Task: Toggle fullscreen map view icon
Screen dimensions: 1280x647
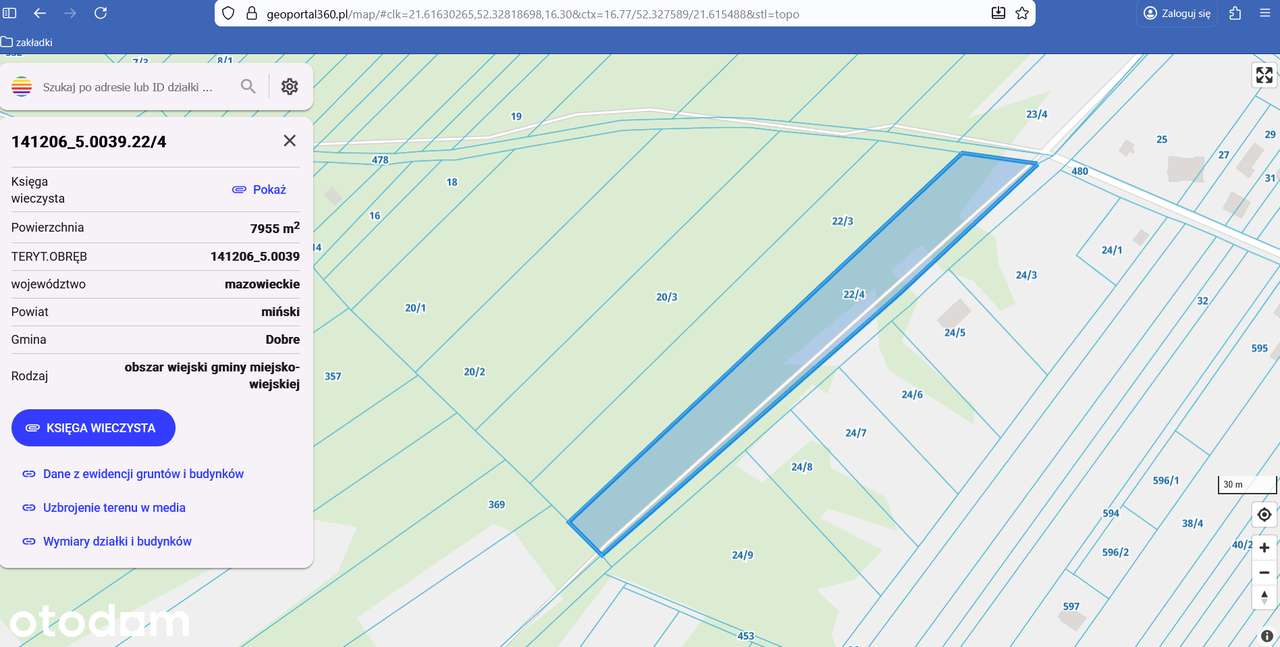Action: 1264,75
